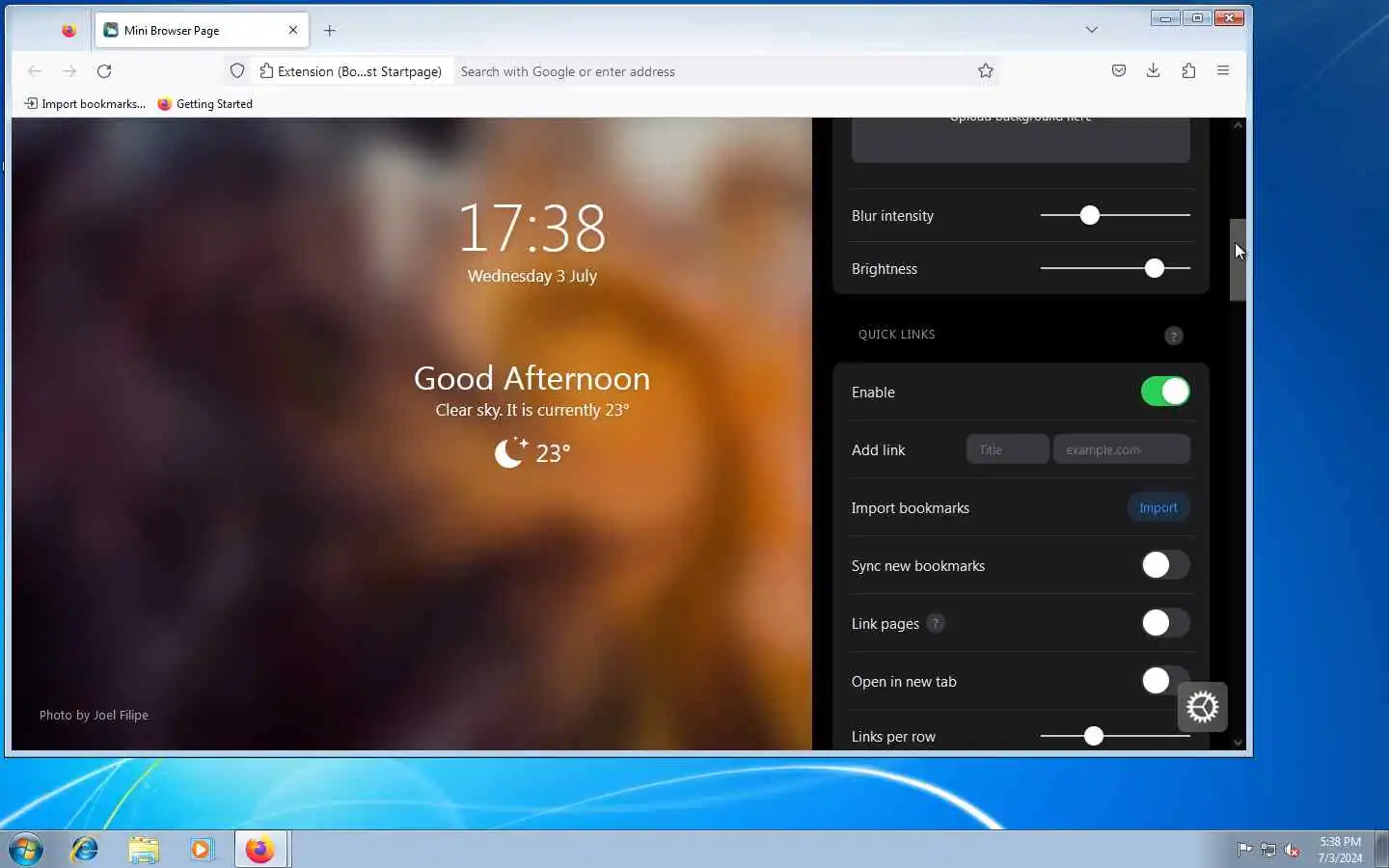The image size is (1389, 868).
Task: Adjust the Links per row slider
Action: pyautogui.click(x=1093, y=736)
